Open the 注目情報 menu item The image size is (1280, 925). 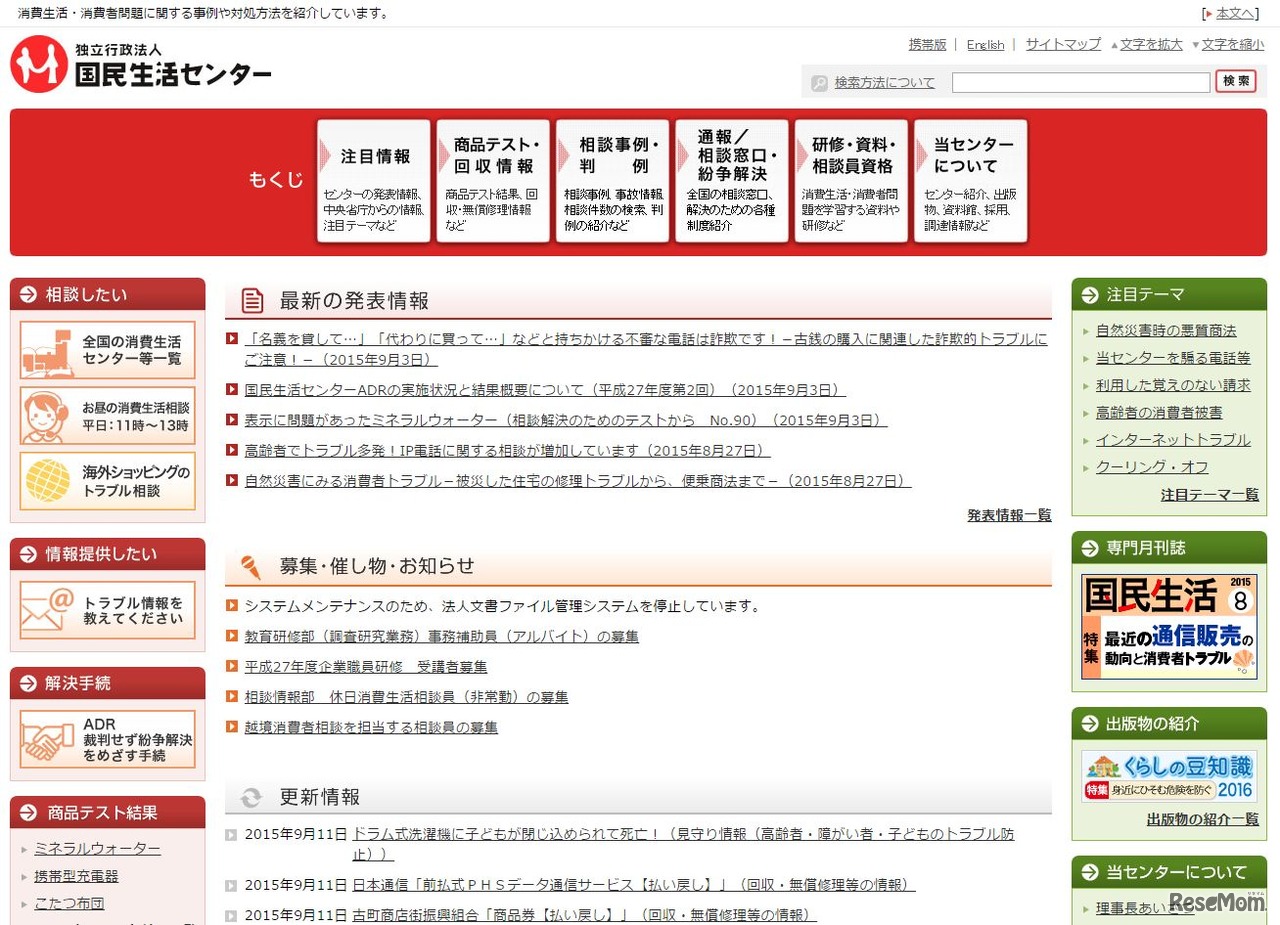(x=374, y=181)
